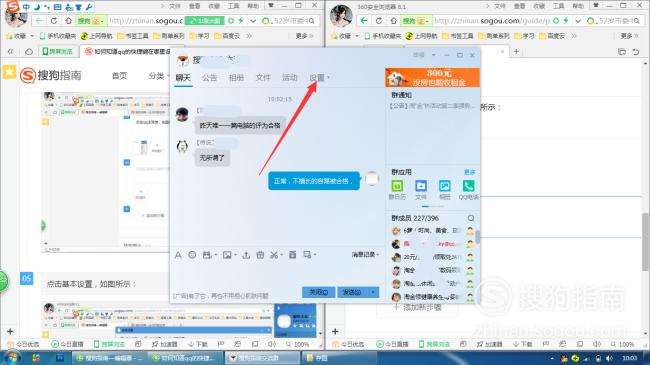Open 分类 dropdown on Sogou guide page
The image size is (650, 365).
tap(159, 76)
